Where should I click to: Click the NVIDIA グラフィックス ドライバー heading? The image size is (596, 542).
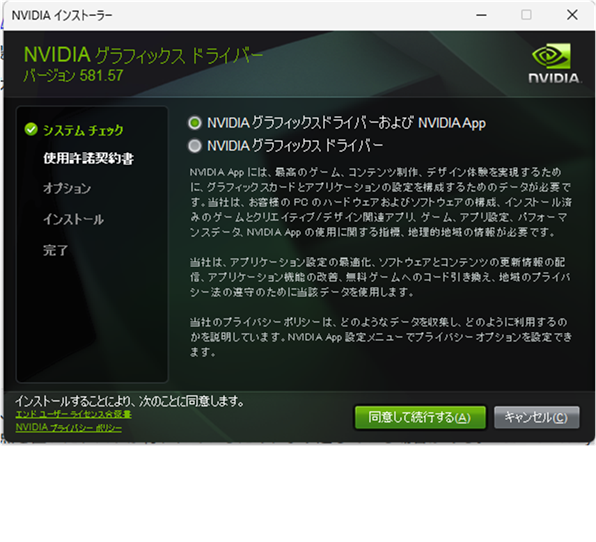pos(143,55)
